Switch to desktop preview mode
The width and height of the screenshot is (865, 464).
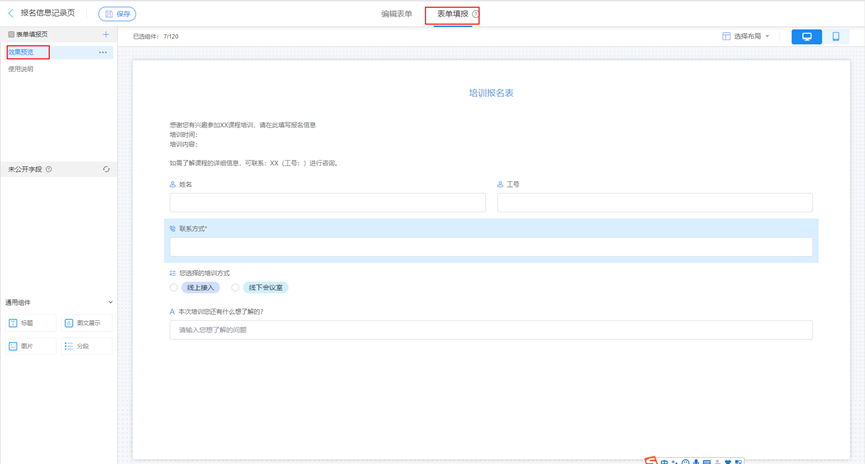click(807, 36)
